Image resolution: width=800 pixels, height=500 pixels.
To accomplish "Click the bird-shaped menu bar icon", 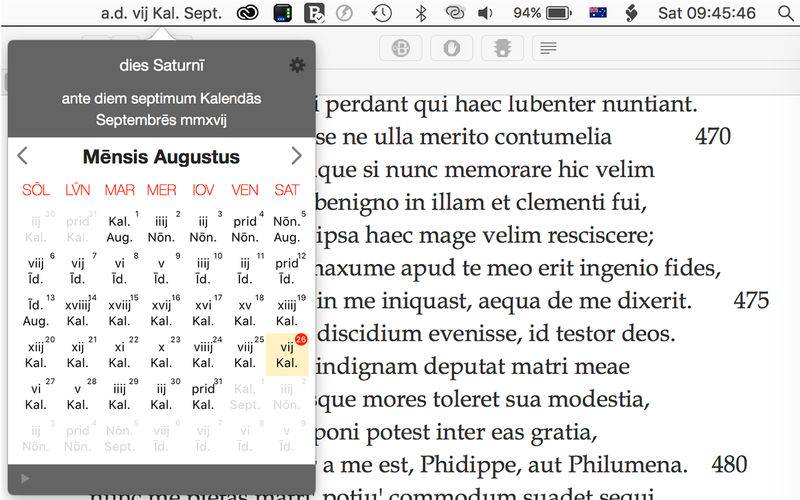I will [x=632, y=13].
